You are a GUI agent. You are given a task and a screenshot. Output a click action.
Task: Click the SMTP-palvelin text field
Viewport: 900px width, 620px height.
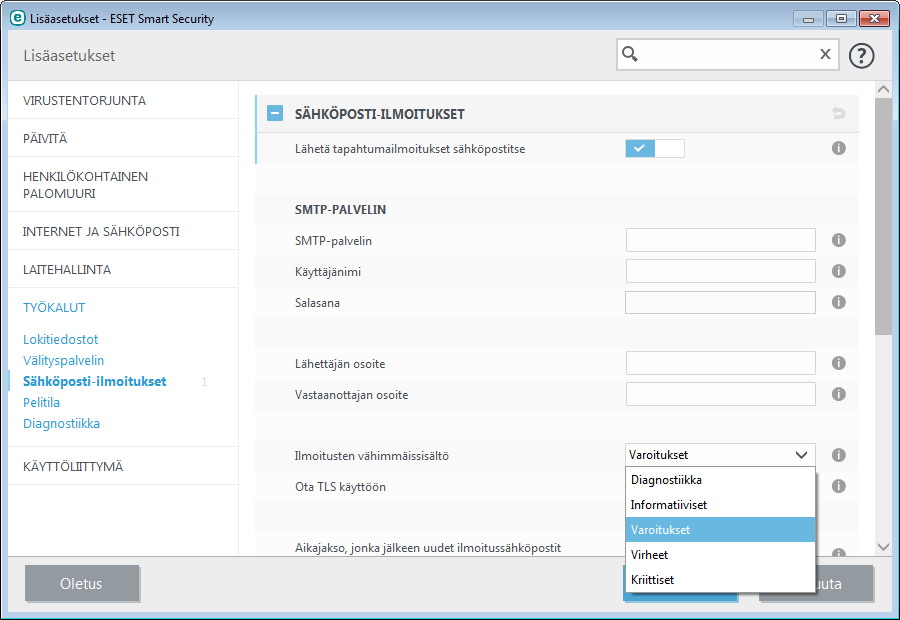[x=720, y=240]
